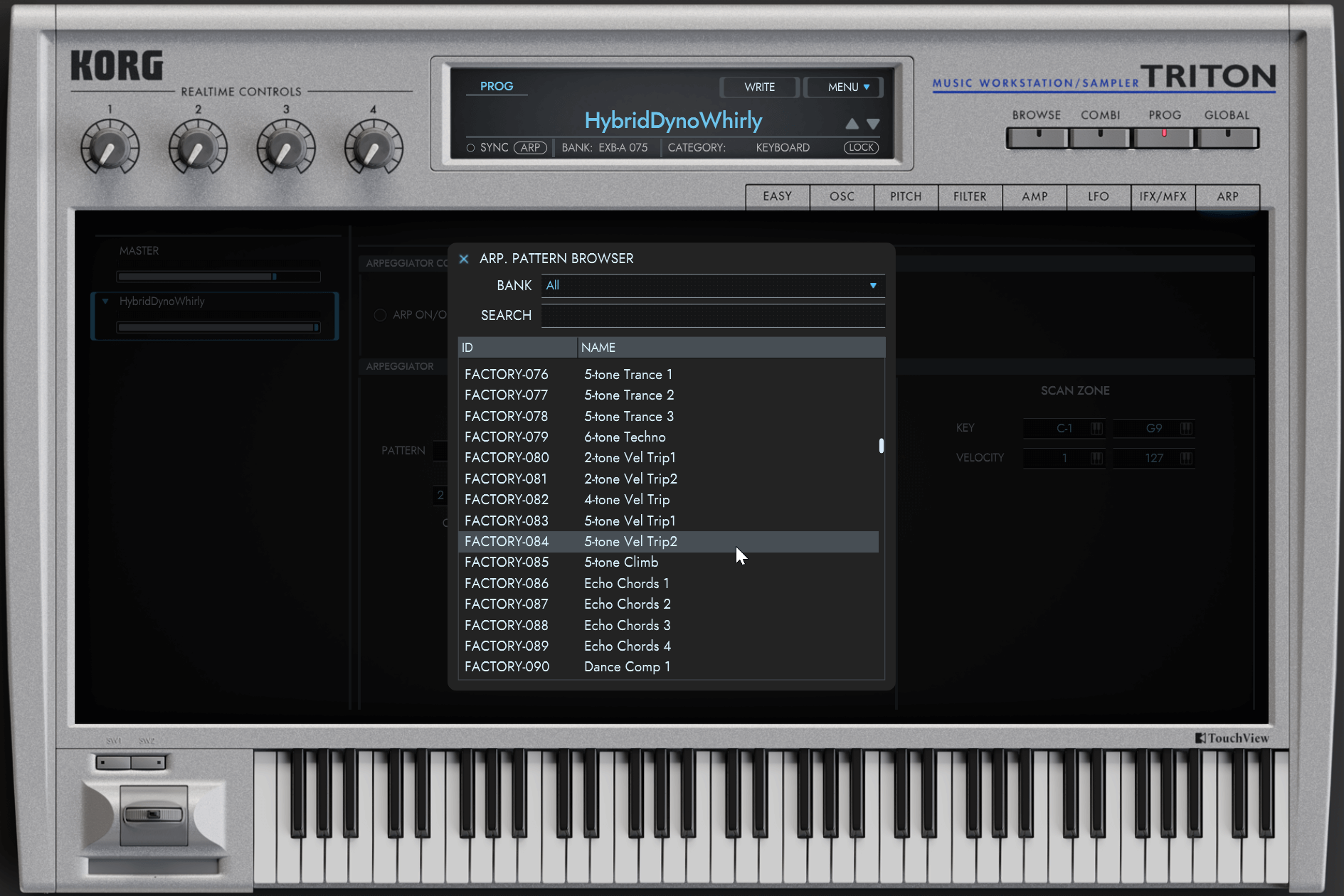Select pattern Echo Chords 3
This screenshot has height=896, width=1344.
coord(668,625)
